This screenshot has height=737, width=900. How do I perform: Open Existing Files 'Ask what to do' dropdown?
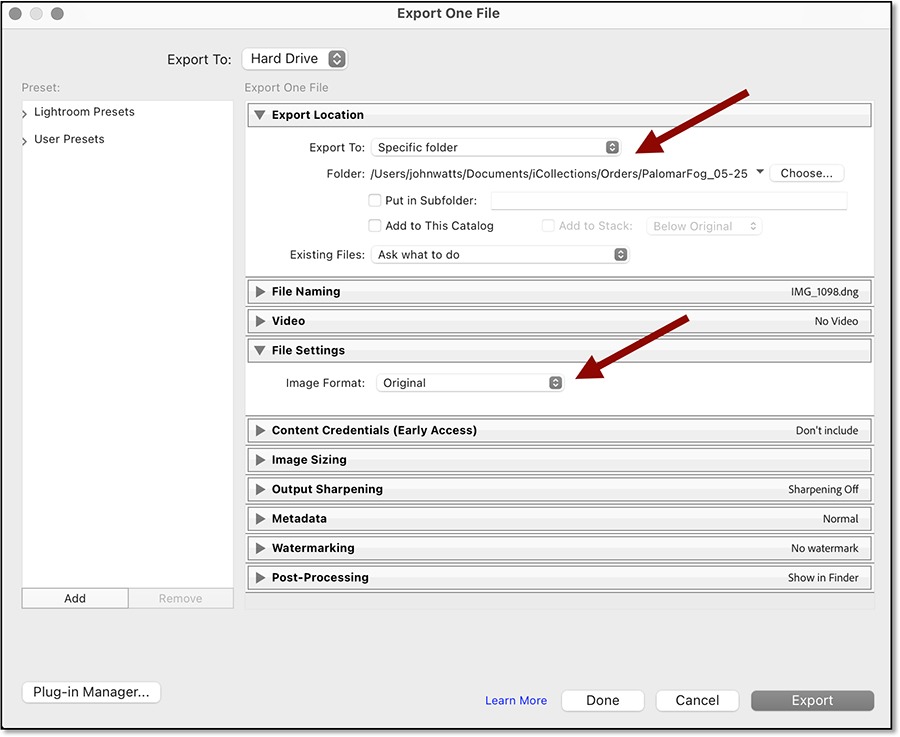click(500, 255)
